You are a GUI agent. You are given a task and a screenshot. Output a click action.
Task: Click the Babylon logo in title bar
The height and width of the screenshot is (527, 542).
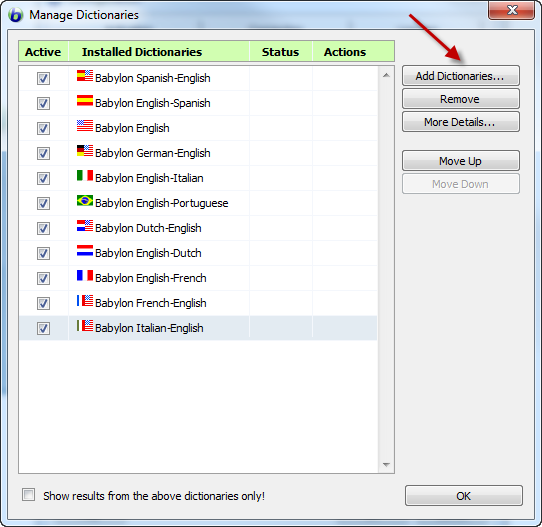(x=16, y=15)
